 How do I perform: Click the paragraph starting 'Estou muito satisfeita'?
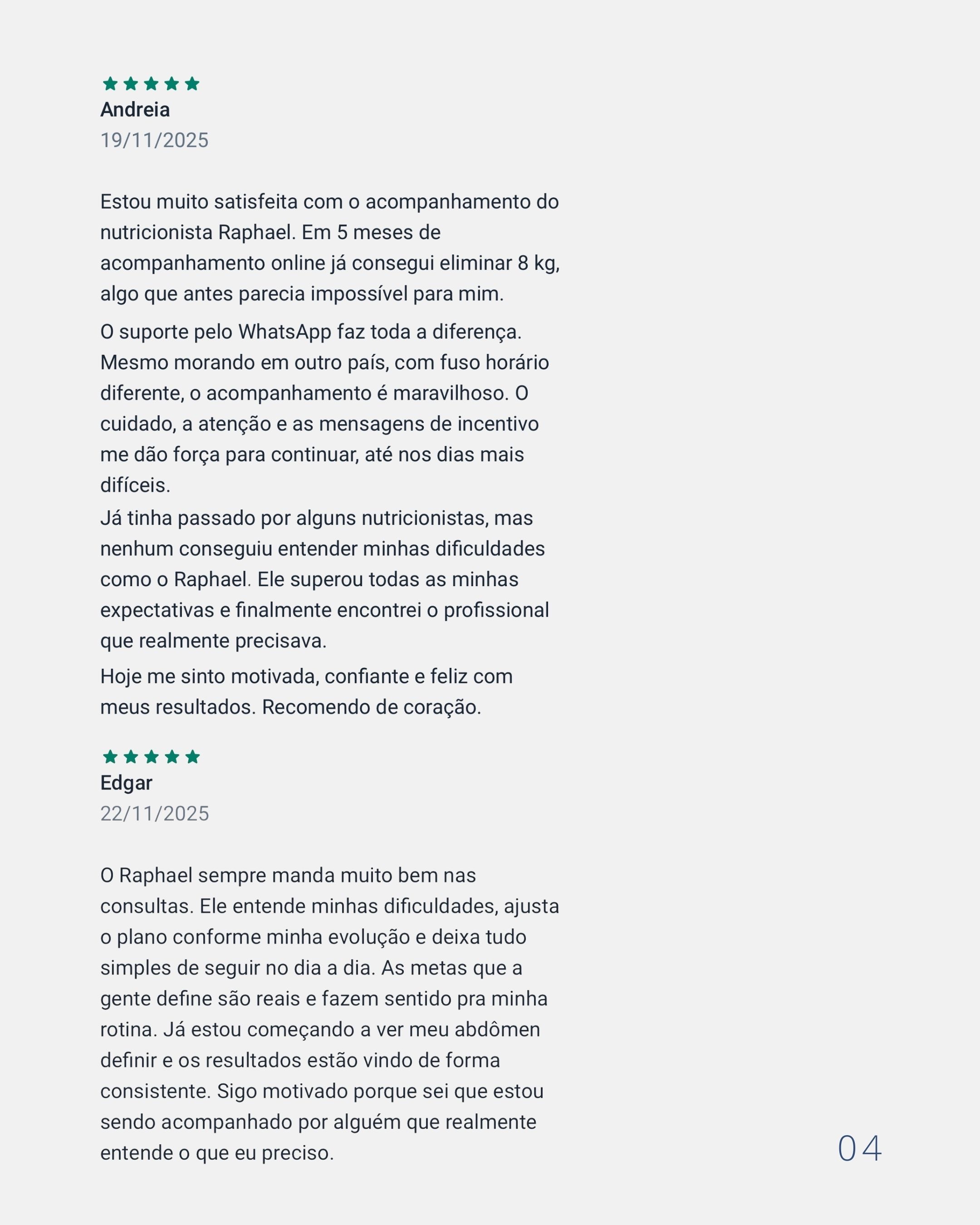pyautogui.click(x=330, y=248)
